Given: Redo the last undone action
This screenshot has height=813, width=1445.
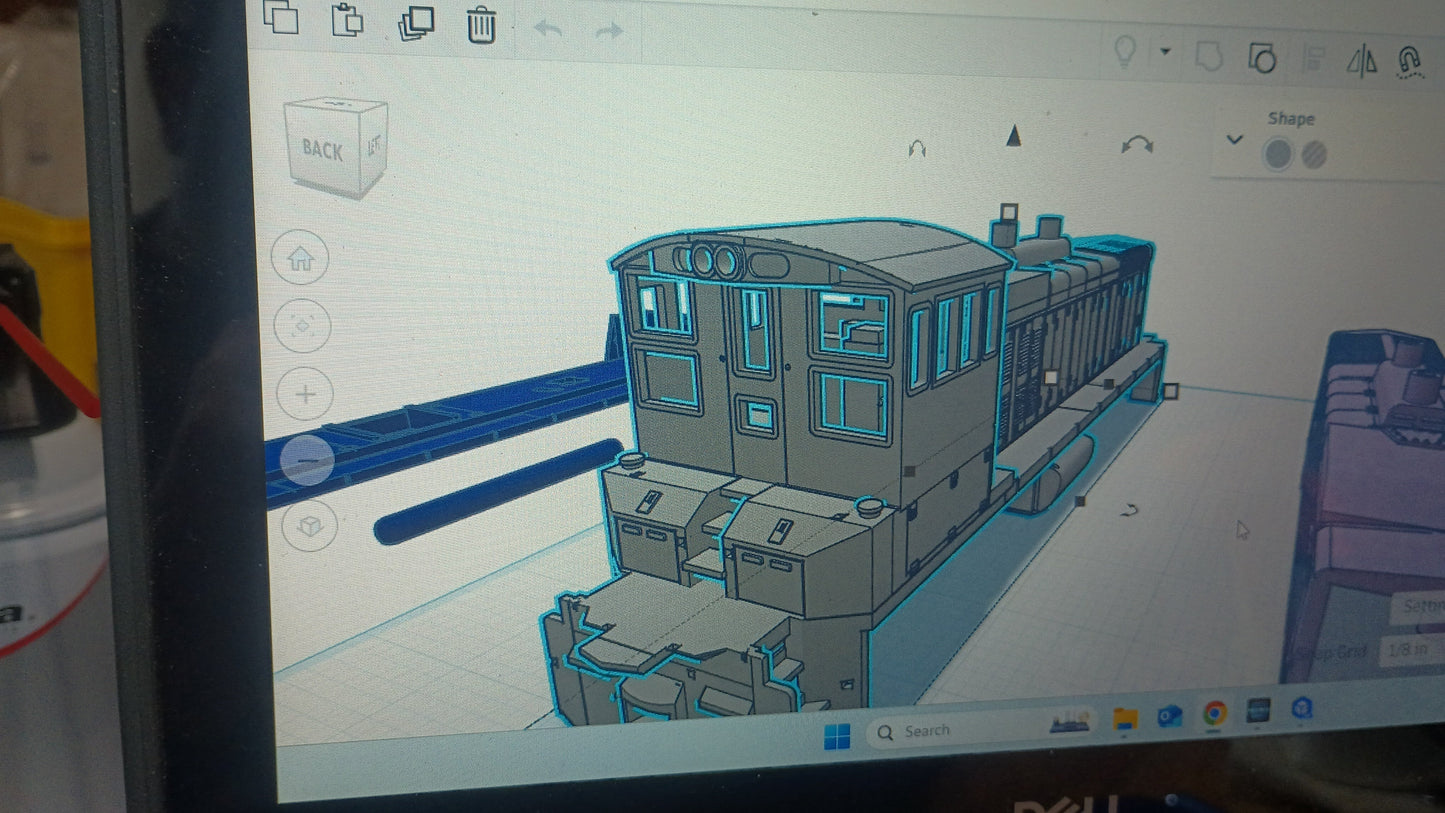Looking at the screenshot, I should [609, 31].
